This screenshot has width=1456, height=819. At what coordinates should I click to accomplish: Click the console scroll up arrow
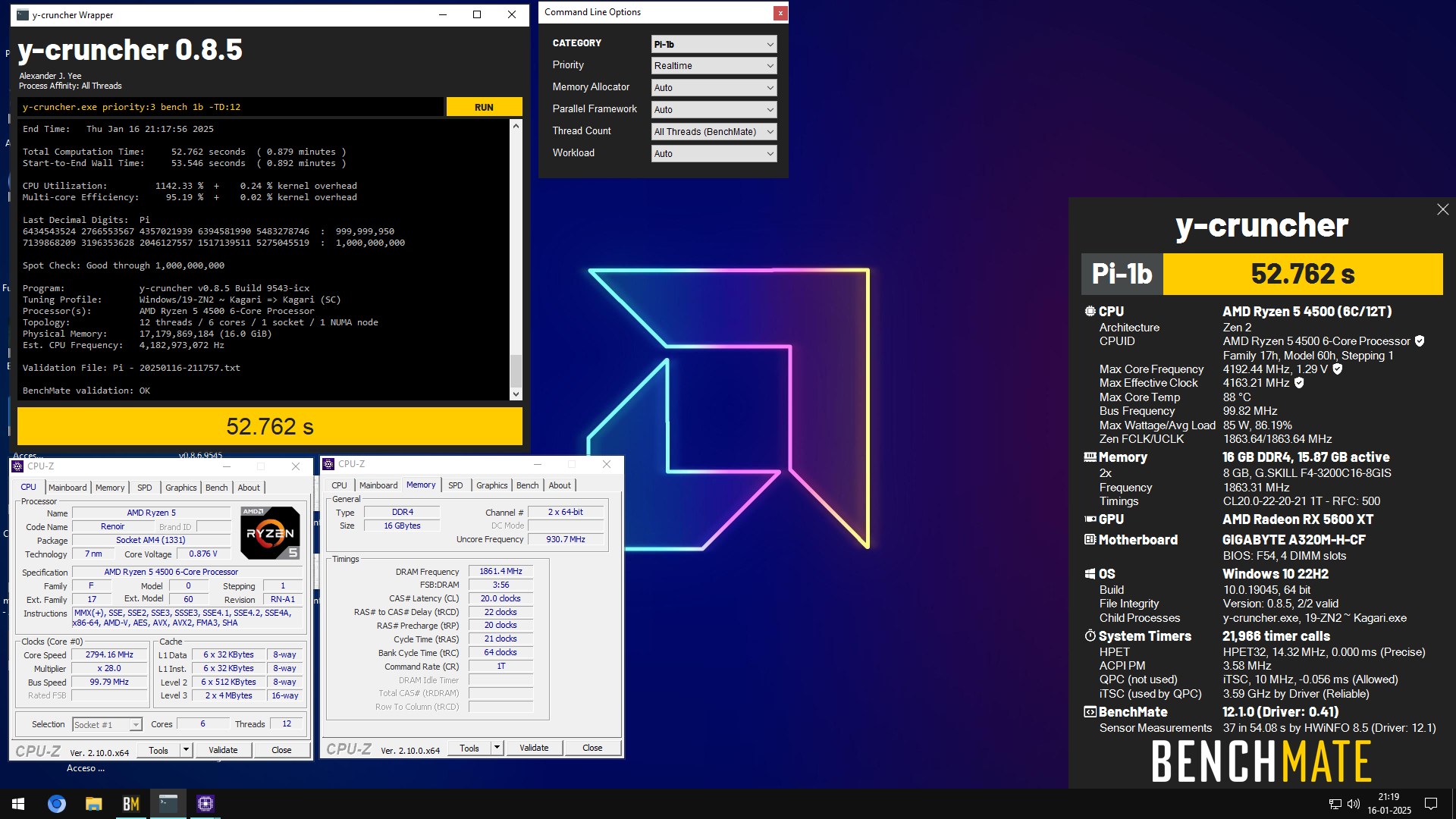[x=516, y=126]
